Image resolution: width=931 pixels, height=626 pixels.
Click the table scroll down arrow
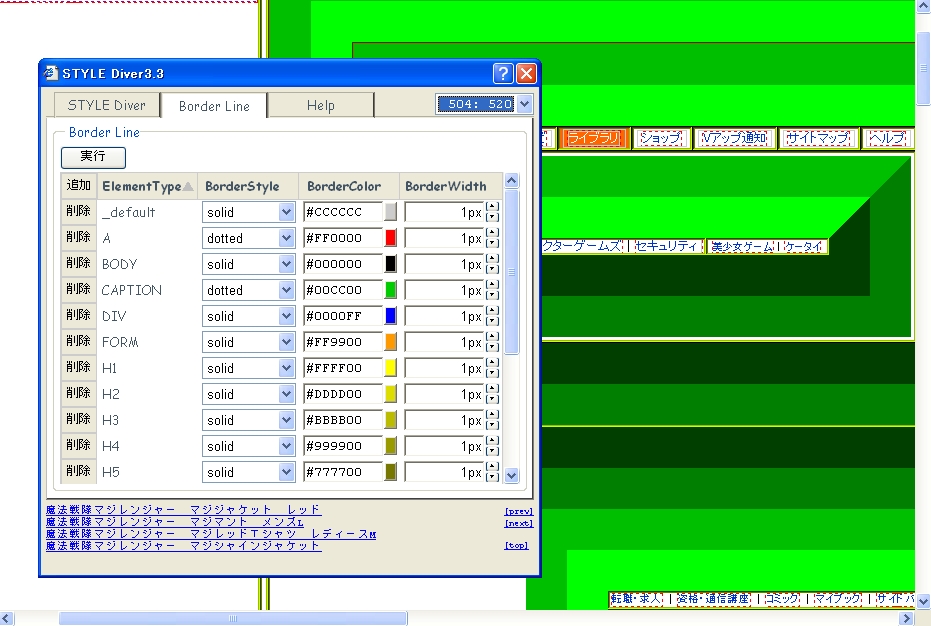(x=511, y=475)
